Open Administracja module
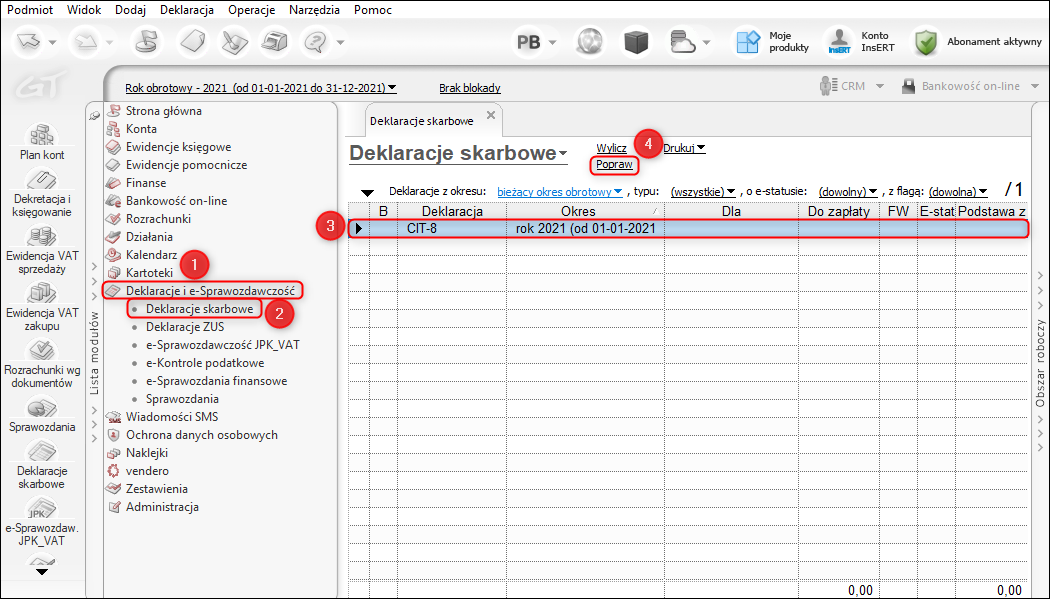Viewport: 1050px width, 599px height. 153,507
